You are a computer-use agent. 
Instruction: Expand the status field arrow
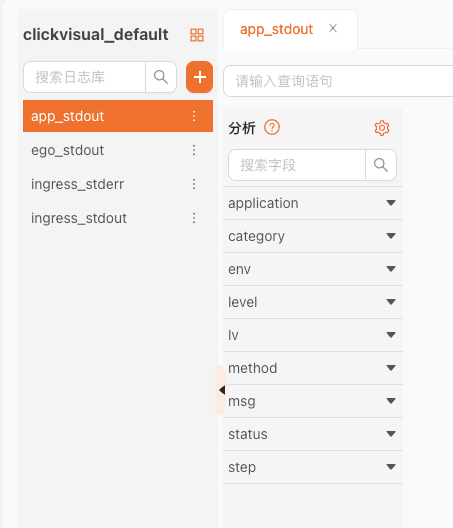[x=391, y=434]
